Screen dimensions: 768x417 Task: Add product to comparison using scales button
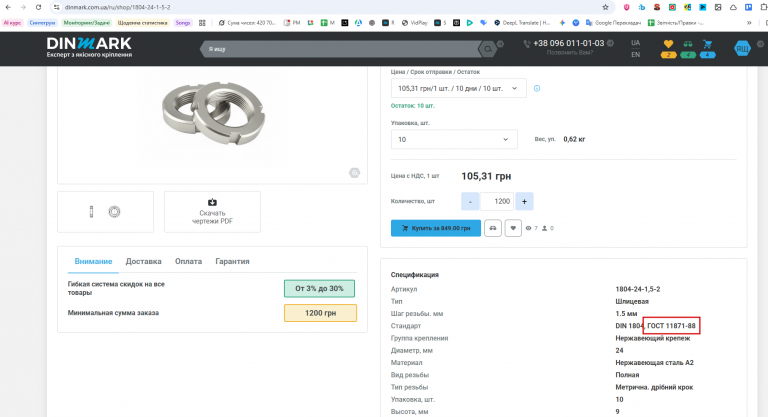(493, 228)
